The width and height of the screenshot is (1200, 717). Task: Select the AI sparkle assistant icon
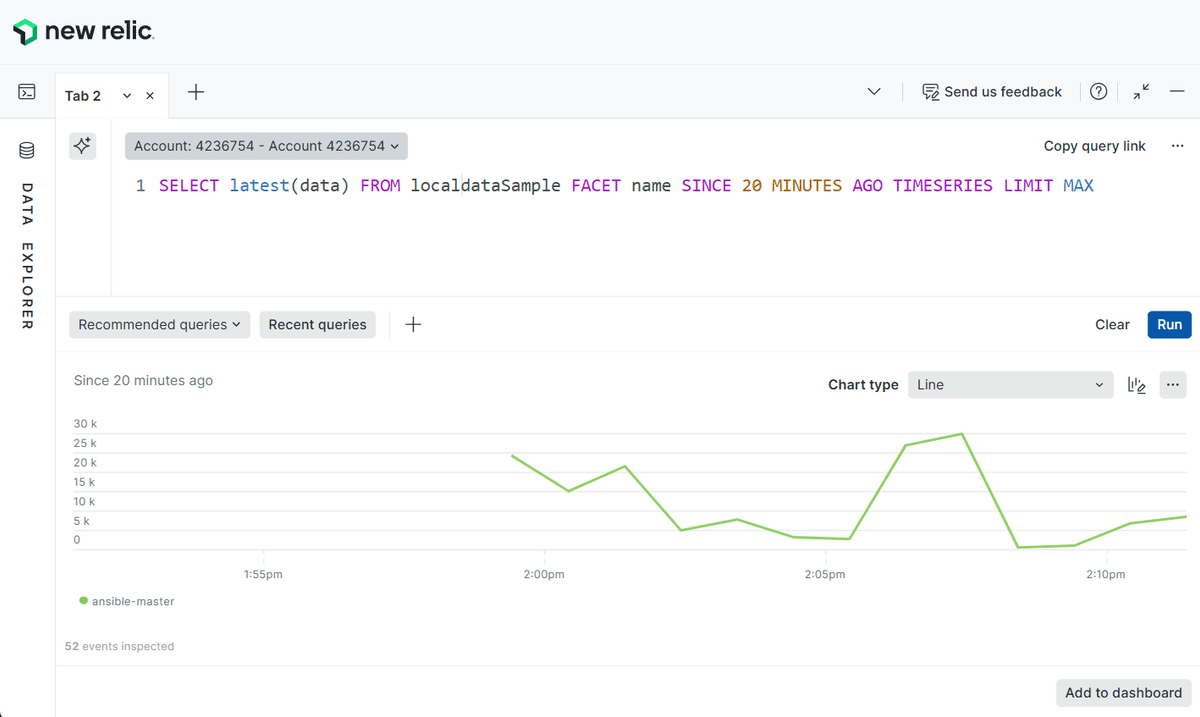pyautogui.click(x=82, y=145)
